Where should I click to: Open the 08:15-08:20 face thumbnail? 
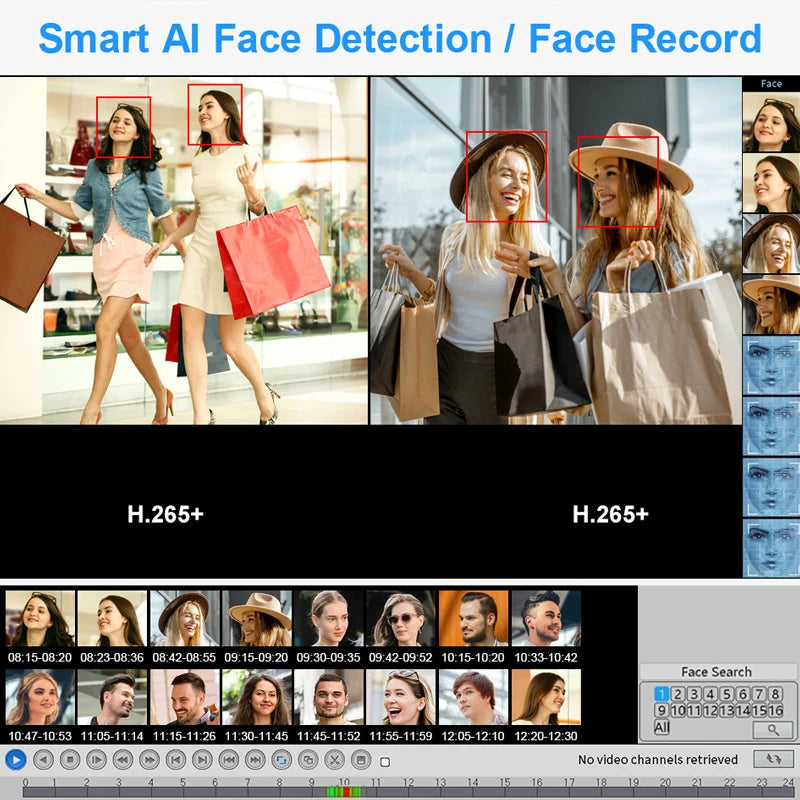tap(39, 620)
